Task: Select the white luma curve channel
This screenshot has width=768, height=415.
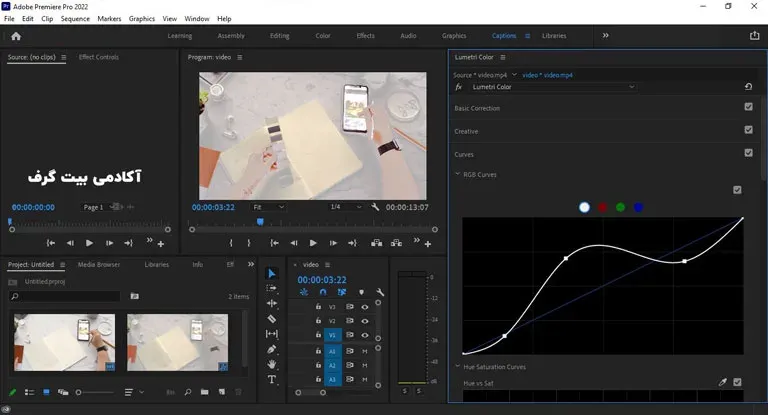Action: point(584,207)
